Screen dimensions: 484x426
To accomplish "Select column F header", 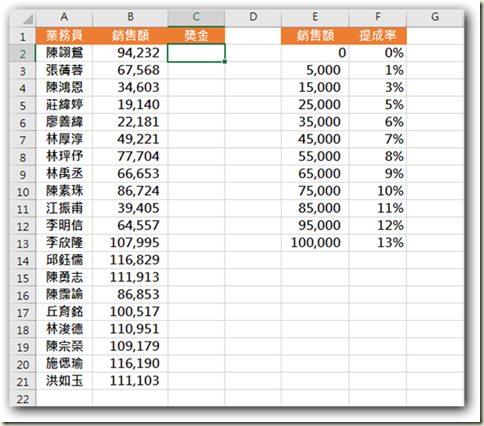I will [378, 18].
